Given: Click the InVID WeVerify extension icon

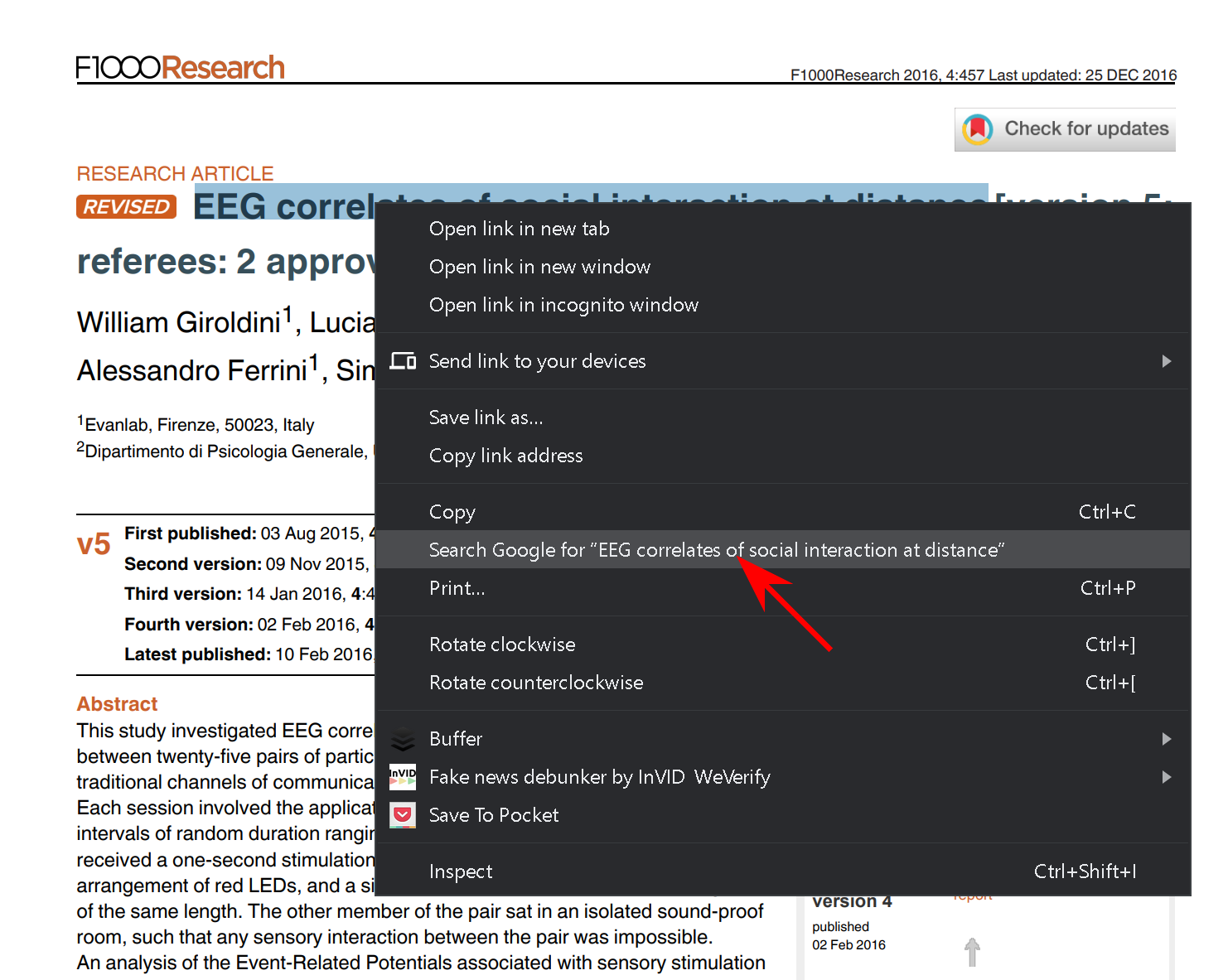Looking at the screenshot, I should click(403, 777).
